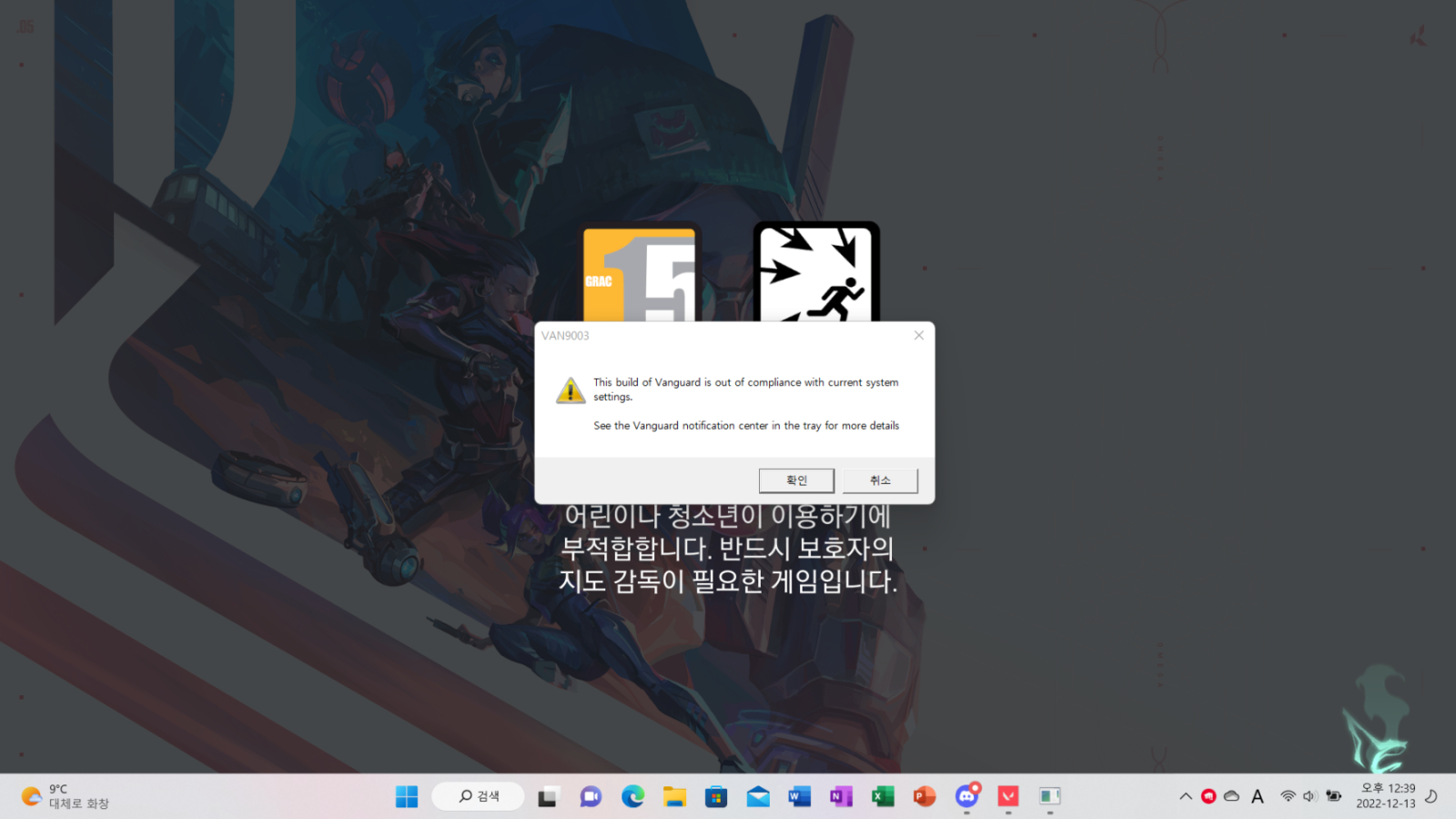Screen dimensions: 1456x819
Task: Open the Vanguard icon in the system tray
Action: tap(1208, 795)
